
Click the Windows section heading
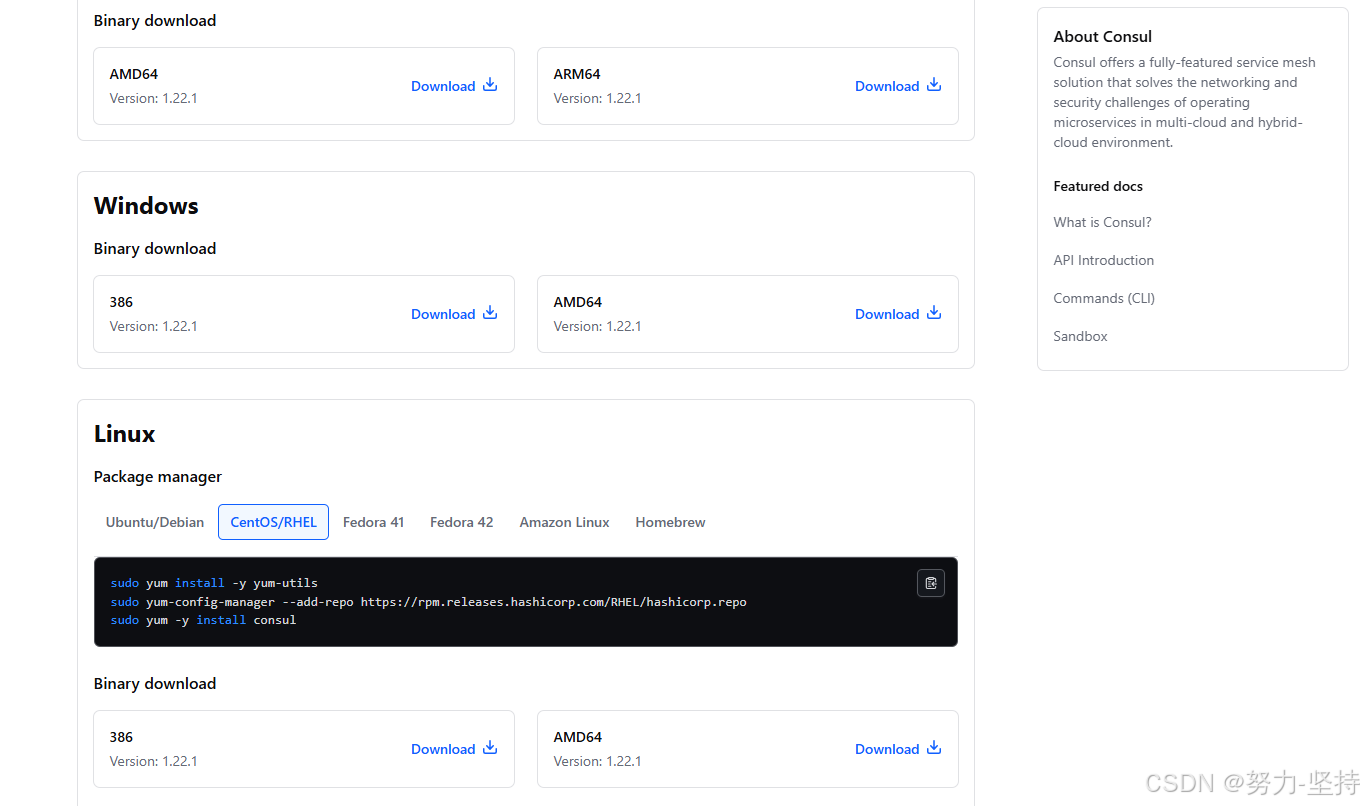point(146,206)
